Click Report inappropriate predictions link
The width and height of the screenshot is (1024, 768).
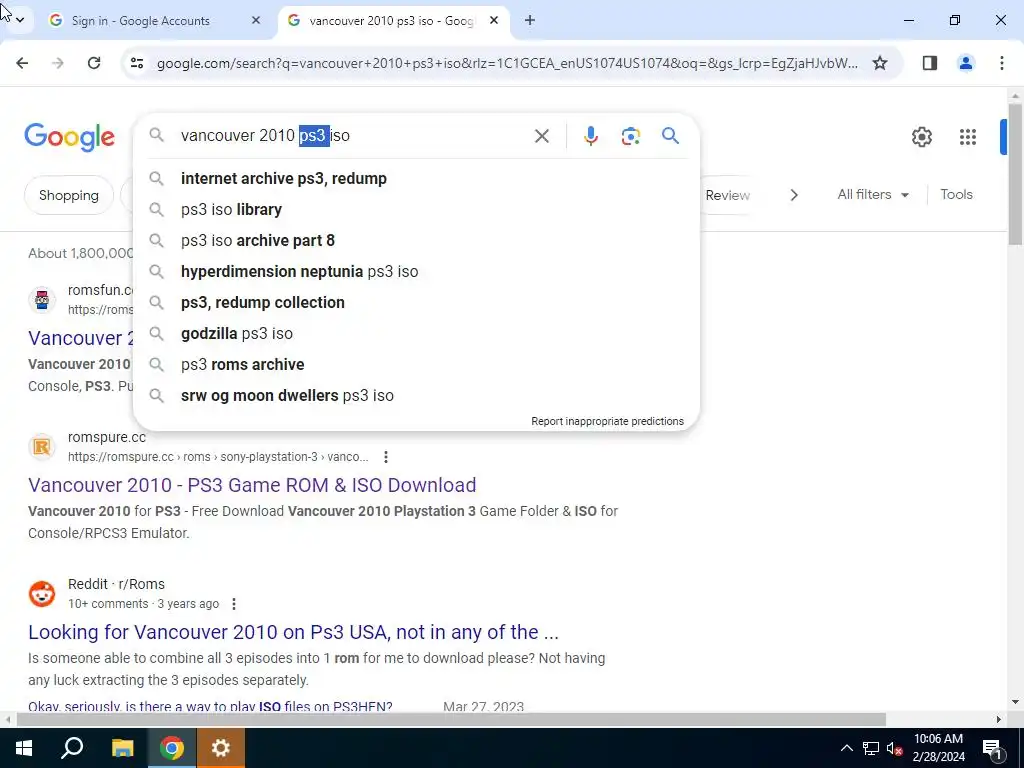pyautogui.click(x=607, y=421)
